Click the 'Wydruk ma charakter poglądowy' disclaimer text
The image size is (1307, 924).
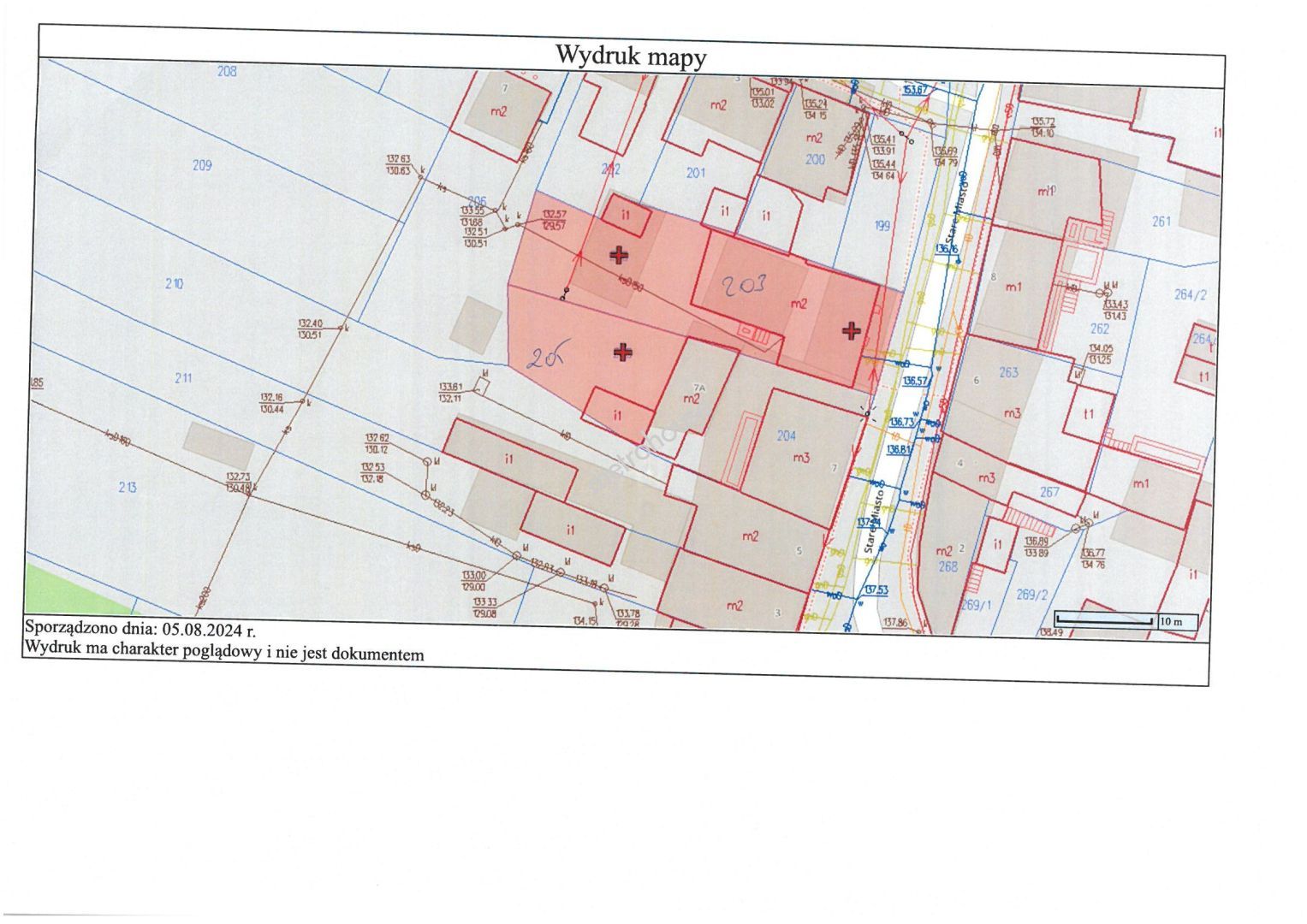pyautogui.click(x=224, y=651)
